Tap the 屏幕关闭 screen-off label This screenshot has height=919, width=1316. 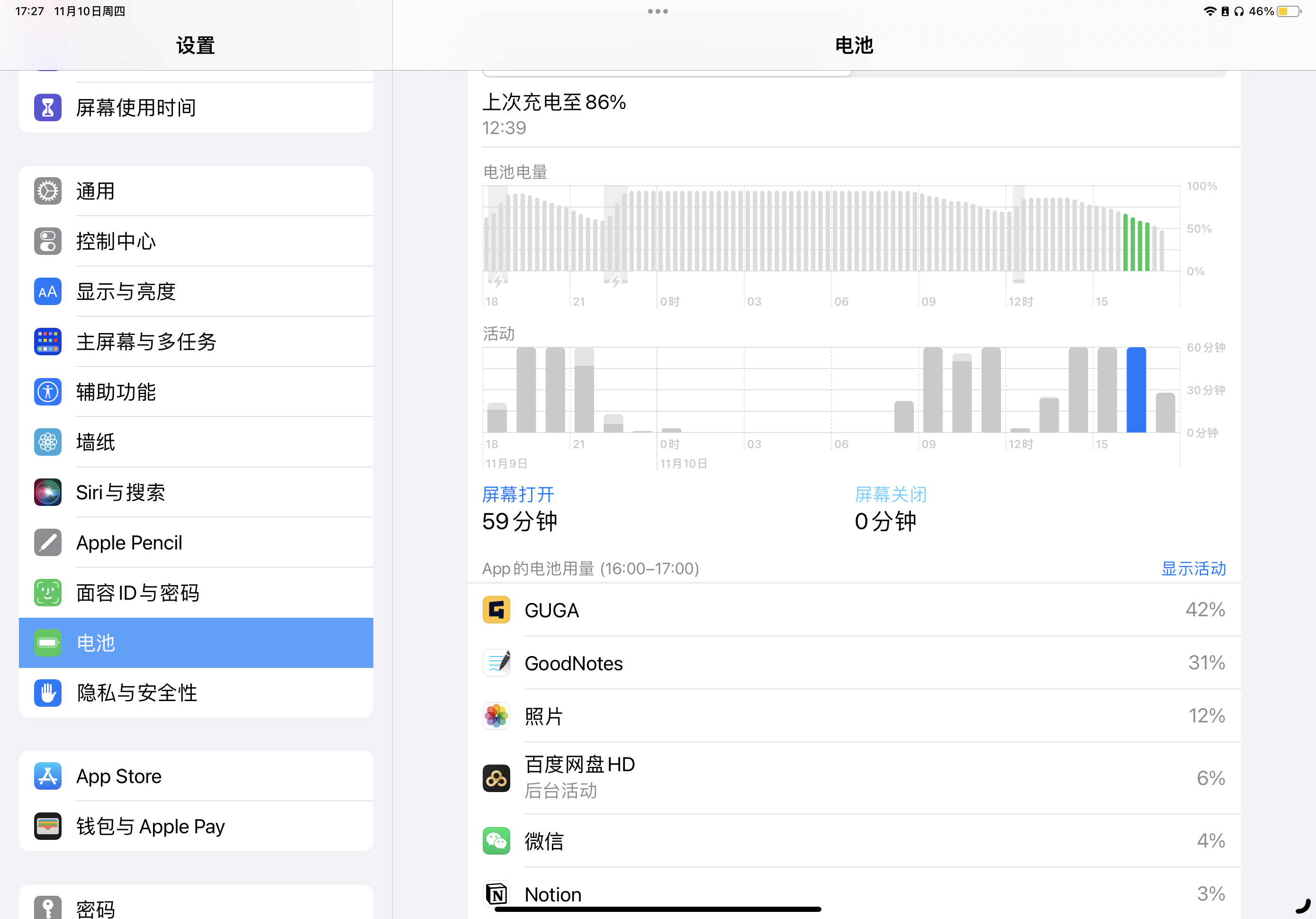[890, 494]
